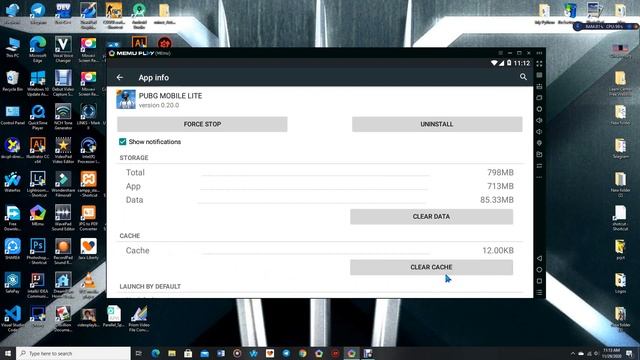Open WavePad Sound Editor shortcut

63,218
